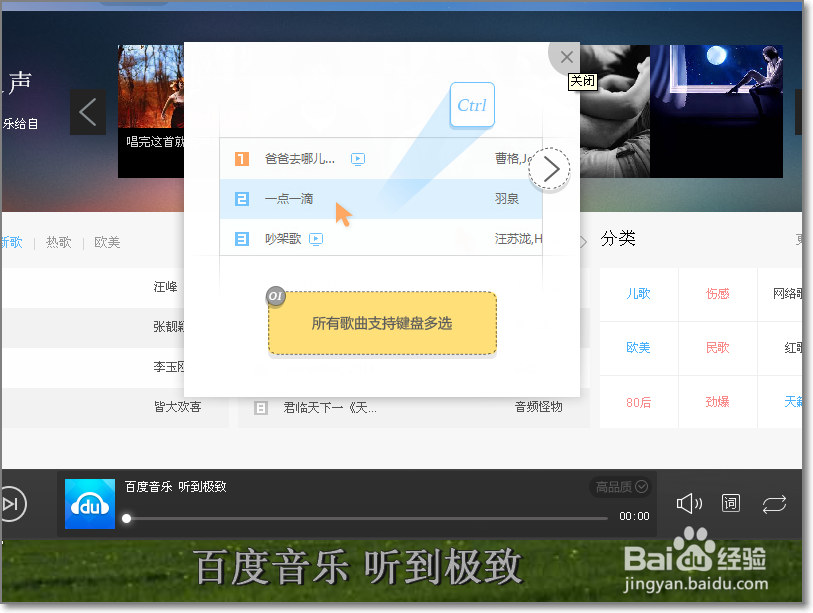Skip to the next track
Screen dimensions: 813x613
pyautogui.click(x=11, y=504)
